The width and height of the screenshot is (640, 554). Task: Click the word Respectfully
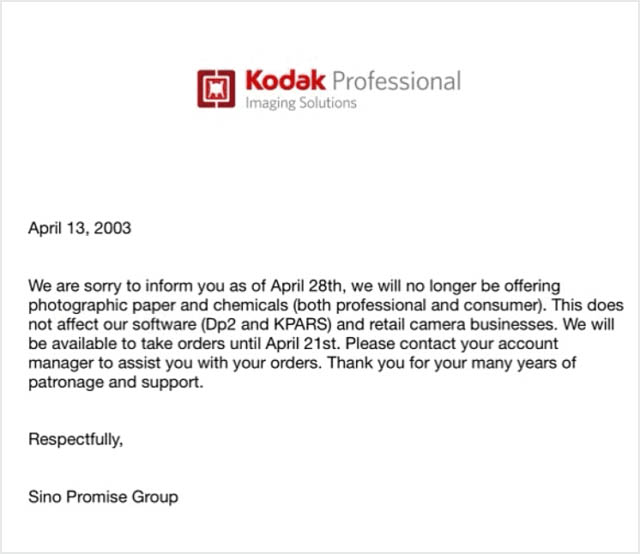[76, 440]
